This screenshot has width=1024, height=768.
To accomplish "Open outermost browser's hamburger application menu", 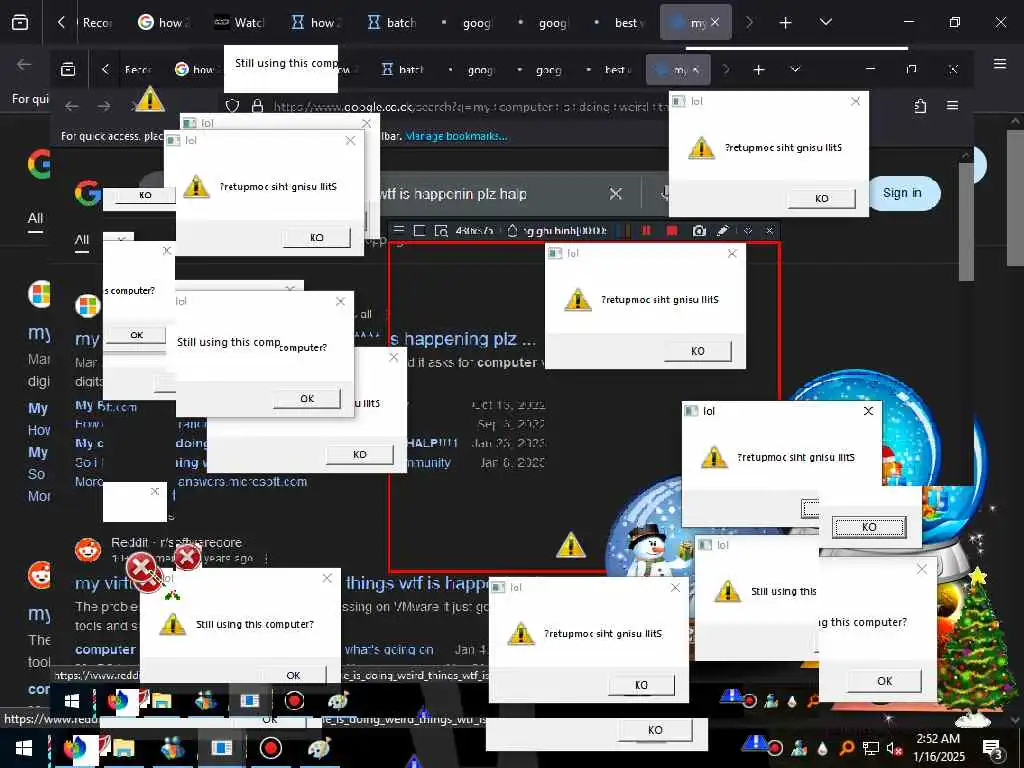I will (1000, 63).
